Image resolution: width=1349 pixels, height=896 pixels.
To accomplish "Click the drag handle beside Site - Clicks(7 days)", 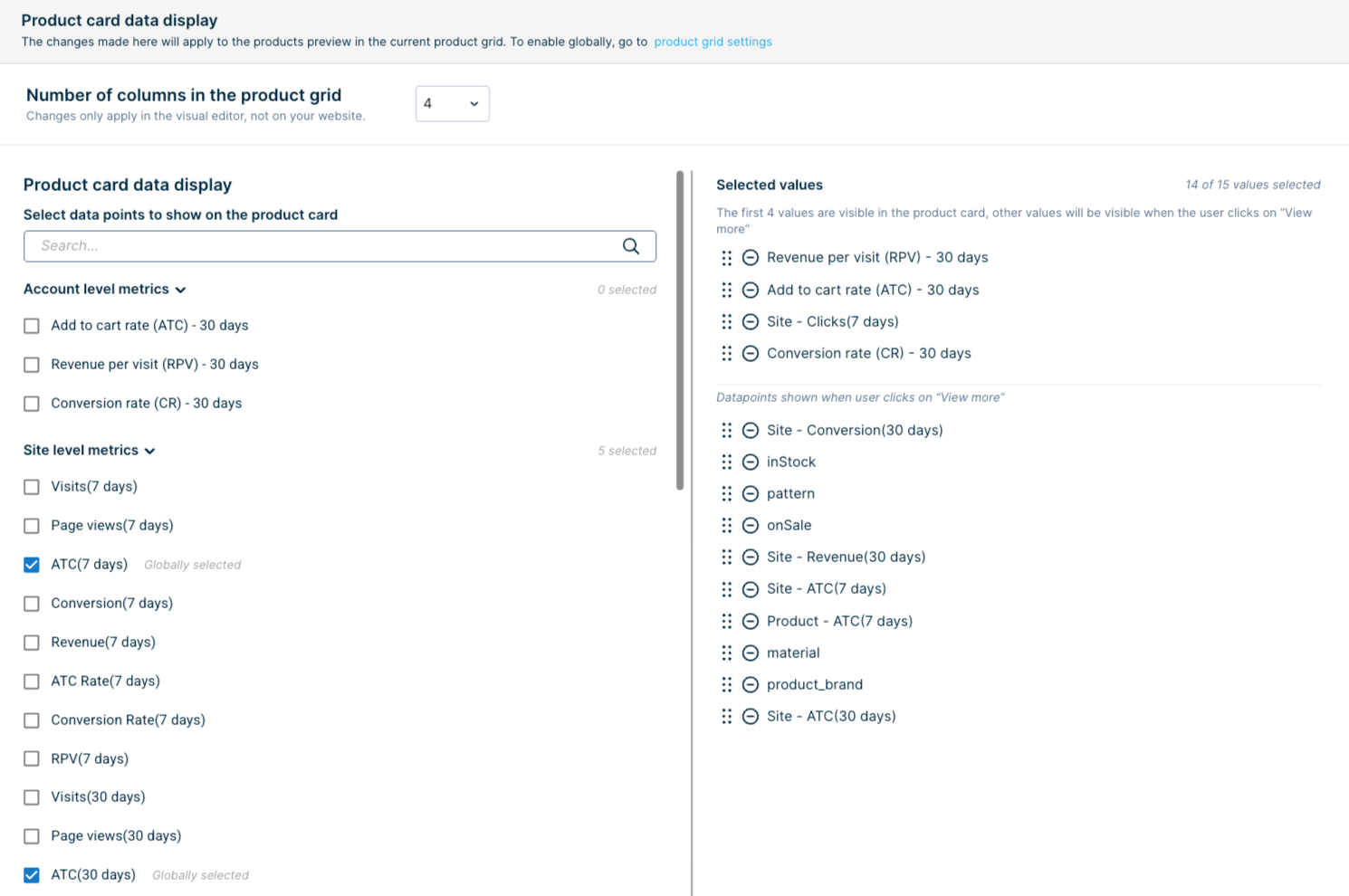I will [x=727, y=321].
